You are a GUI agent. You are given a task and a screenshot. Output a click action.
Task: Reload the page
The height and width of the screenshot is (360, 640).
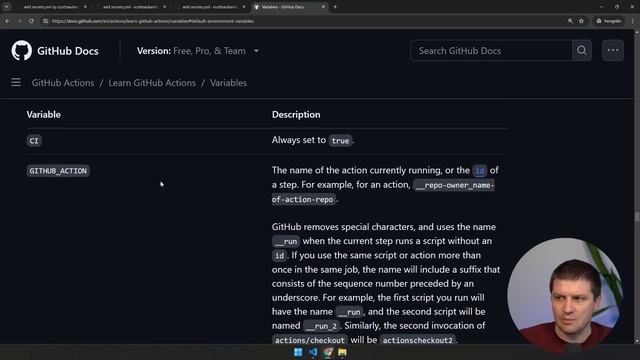[x=31, y=21]
